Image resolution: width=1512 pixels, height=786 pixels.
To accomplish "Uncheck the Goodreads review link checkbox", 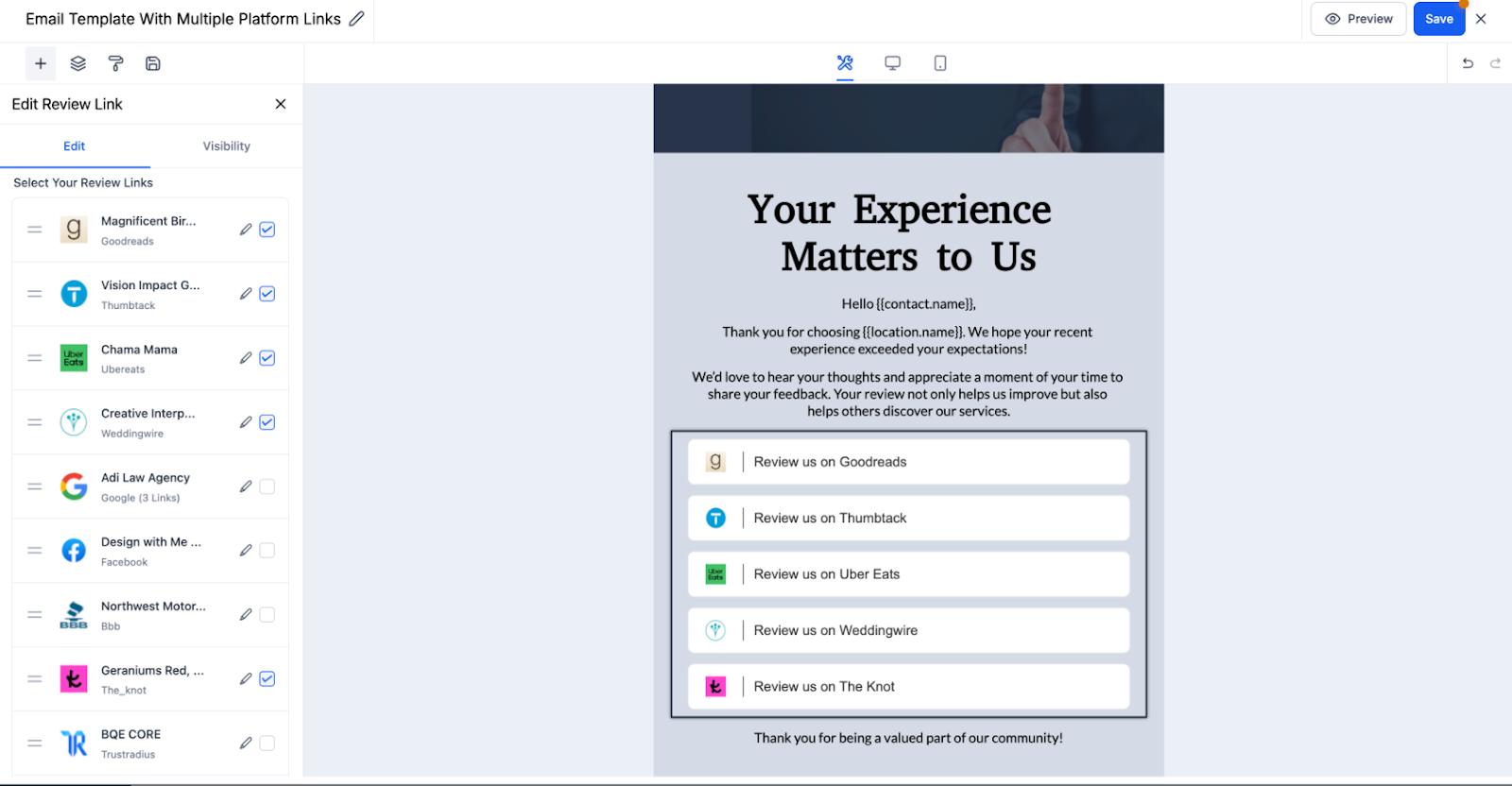I will click(267, 230).
